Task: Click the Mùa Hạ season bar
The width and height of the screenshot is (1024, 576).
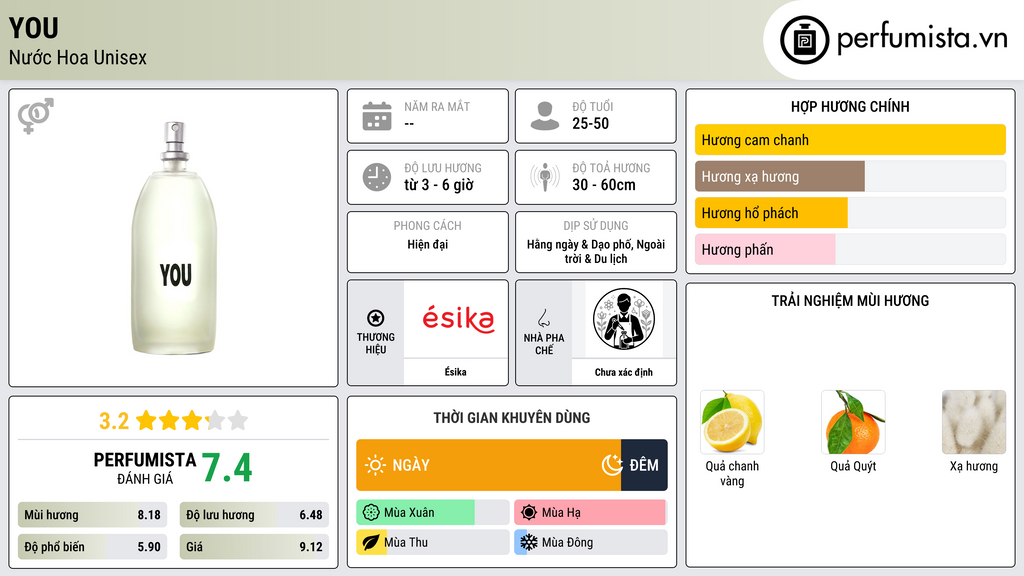Action: coord(591,513)
